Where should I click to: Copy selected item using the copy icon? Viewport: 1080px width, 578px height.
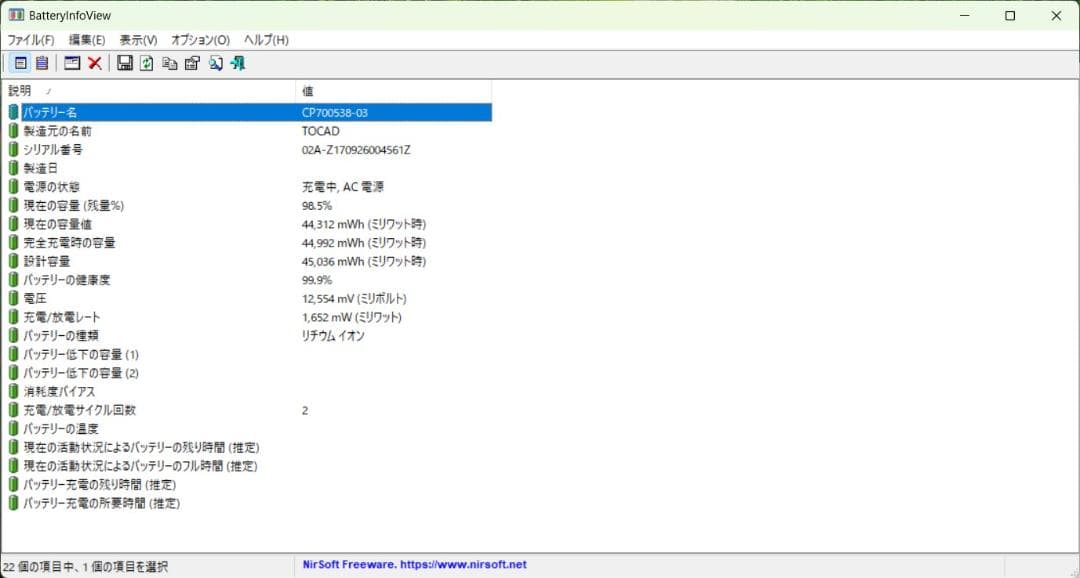click(171, 63)
